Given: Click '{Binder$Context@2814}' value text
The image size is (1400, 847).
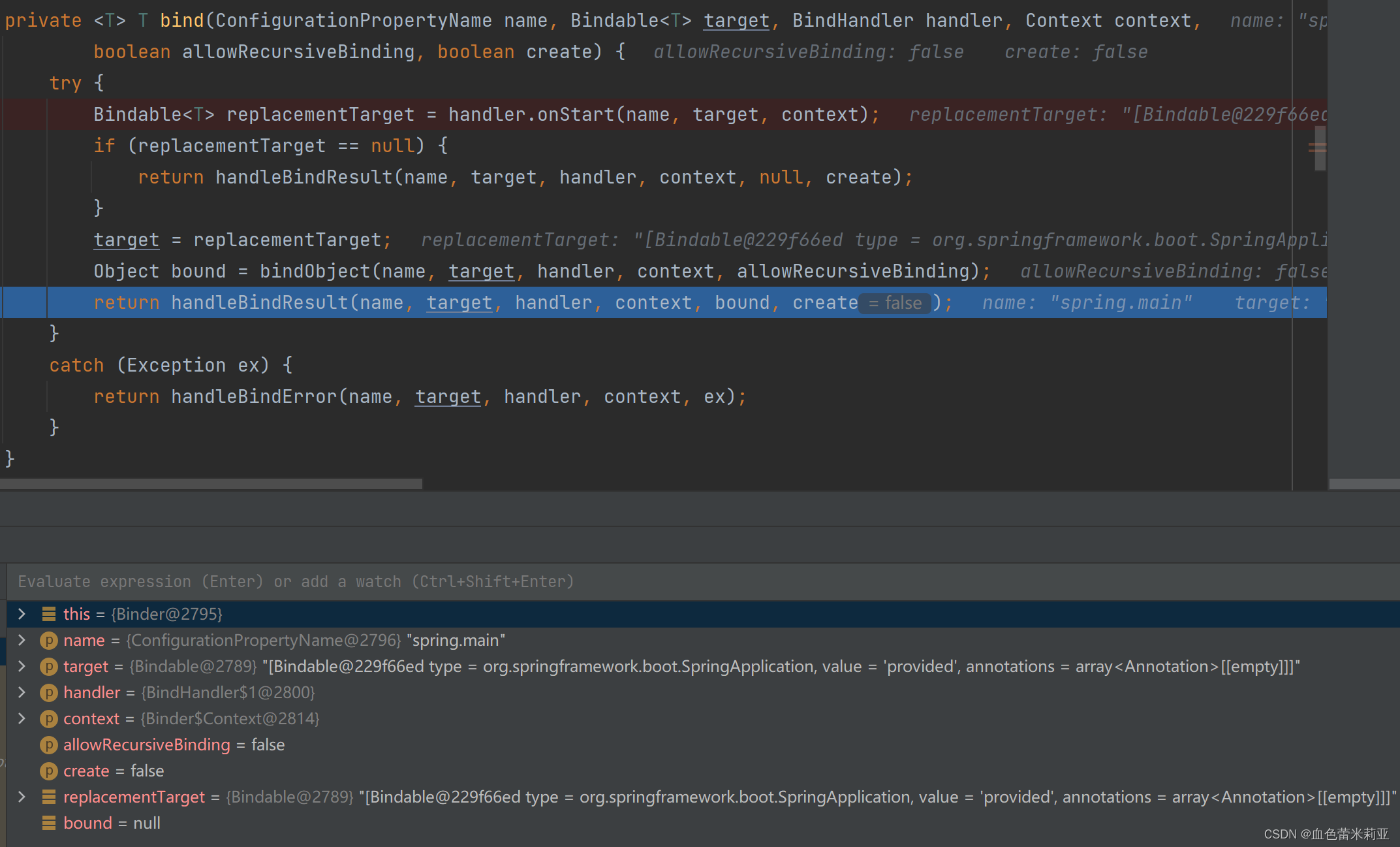Looking at the screenshot, I should coord(230,718).
